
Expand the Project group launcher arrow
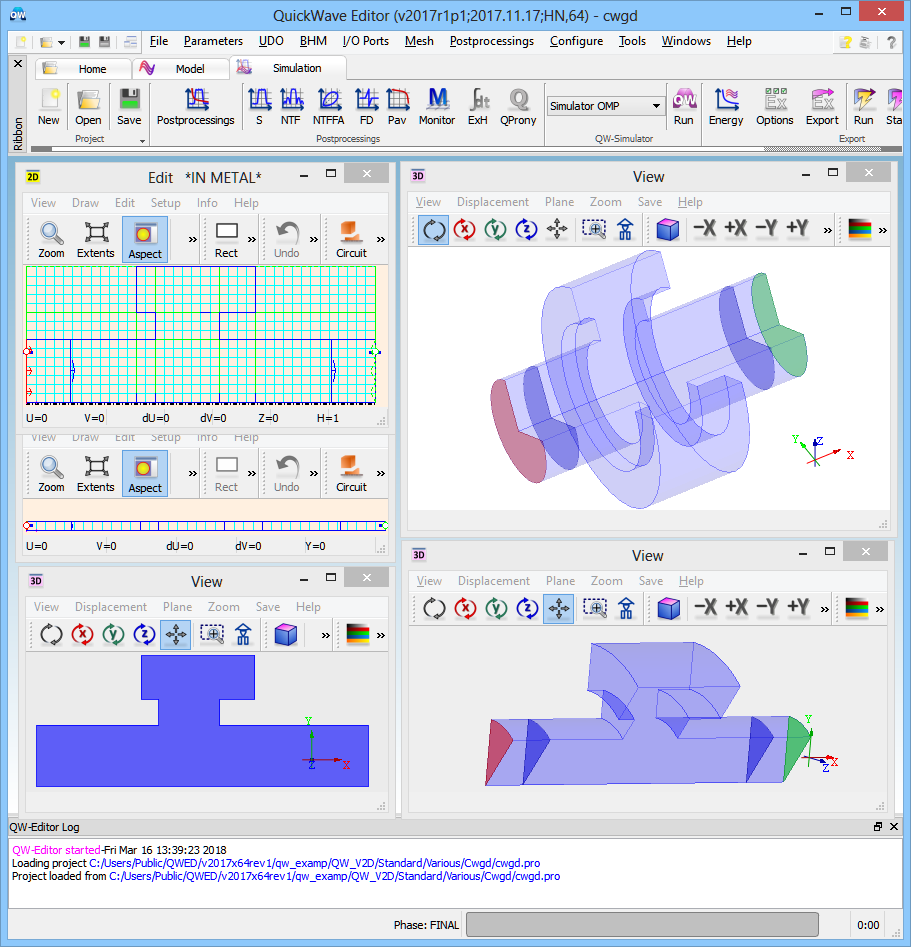click(142, 141)
